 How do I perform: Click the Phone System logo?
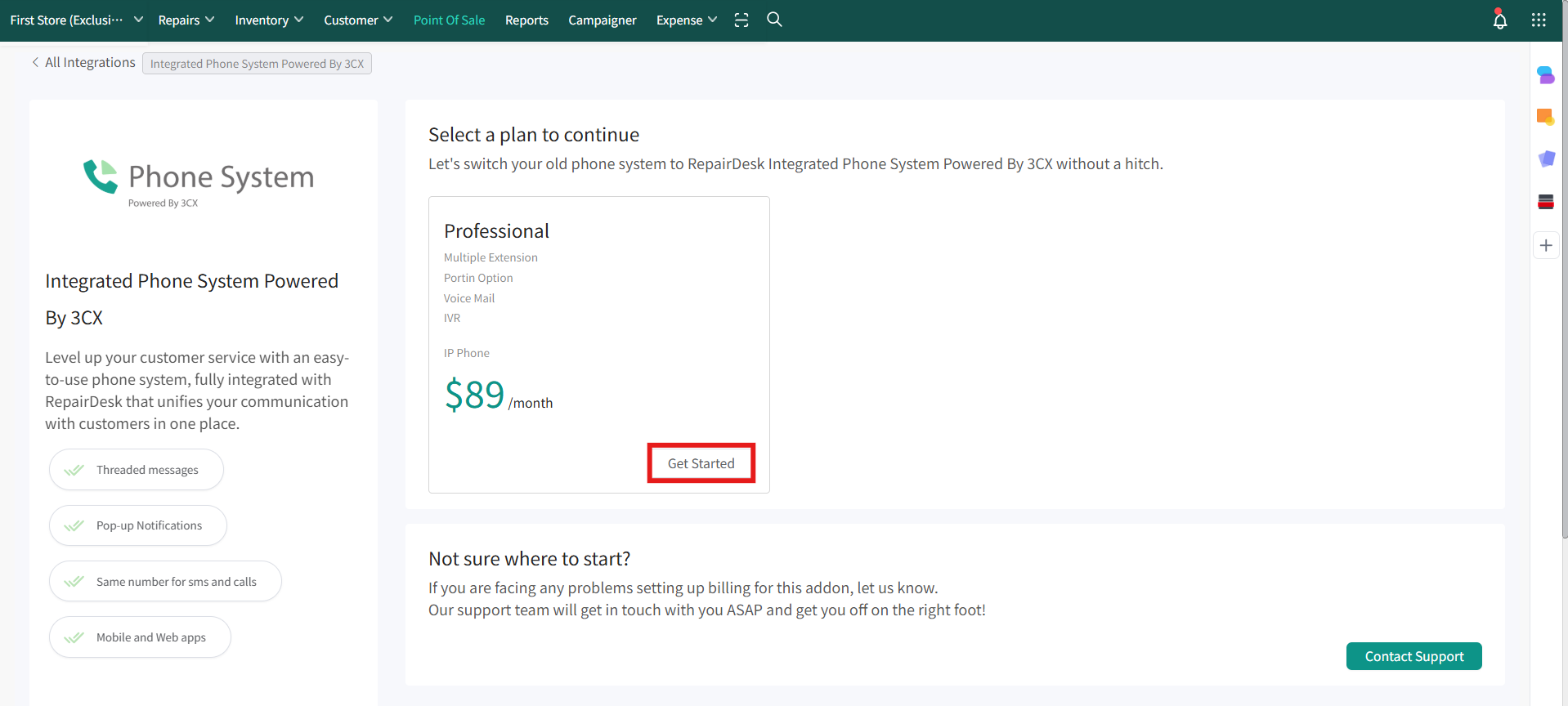tap(199, 183)
